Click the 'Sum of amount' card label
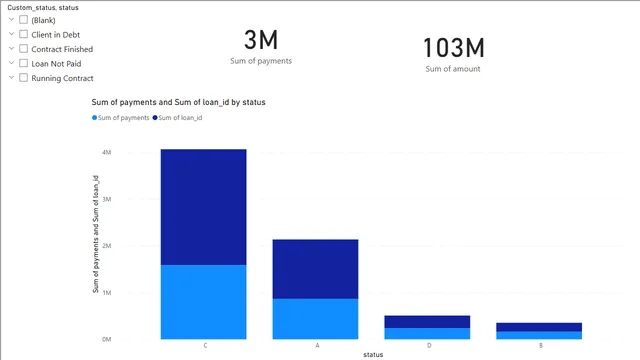 click(x=453, y=69)
